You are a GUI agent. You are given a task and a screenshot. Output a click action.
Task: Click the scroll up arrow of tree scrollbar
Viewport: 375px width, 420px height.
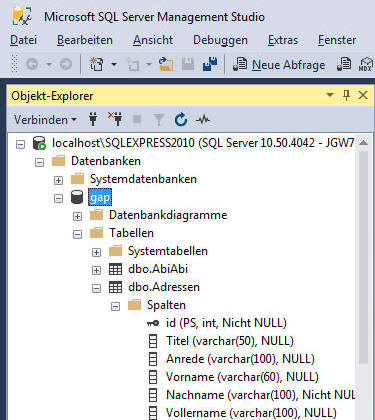(x=363, y=143)
